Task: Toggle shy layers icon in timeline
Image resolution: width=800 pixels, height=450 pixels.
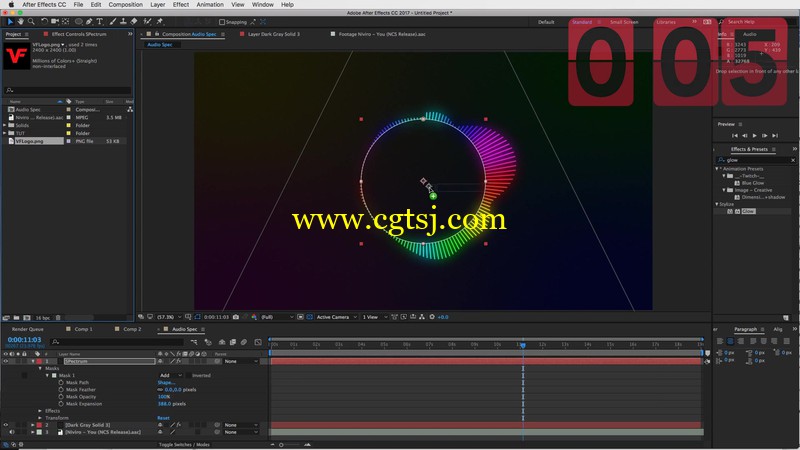Action: pyautogui.click(x=221, y=342)
